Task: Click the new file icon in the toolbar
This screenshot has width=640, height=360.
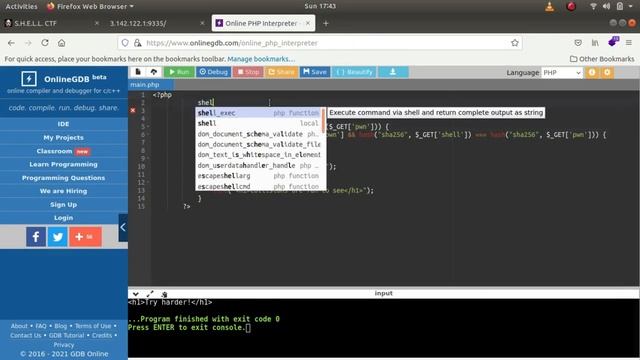Action: click(138, 72)
